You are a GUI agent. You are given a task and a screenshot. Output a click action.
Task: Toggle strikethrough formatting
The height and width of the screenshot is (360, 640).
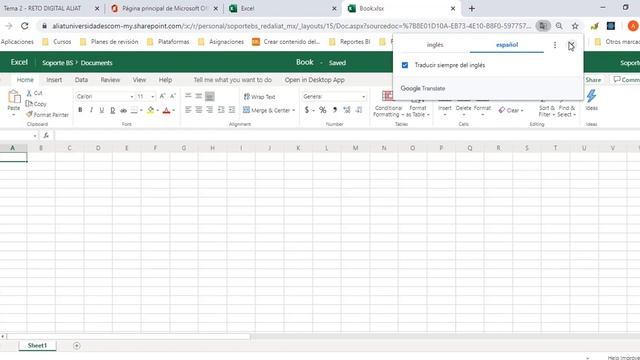coord(123,110)
